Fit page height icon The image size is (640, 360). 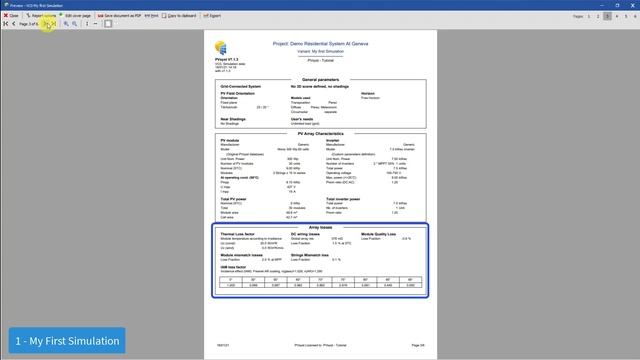[x=87, y=24]
